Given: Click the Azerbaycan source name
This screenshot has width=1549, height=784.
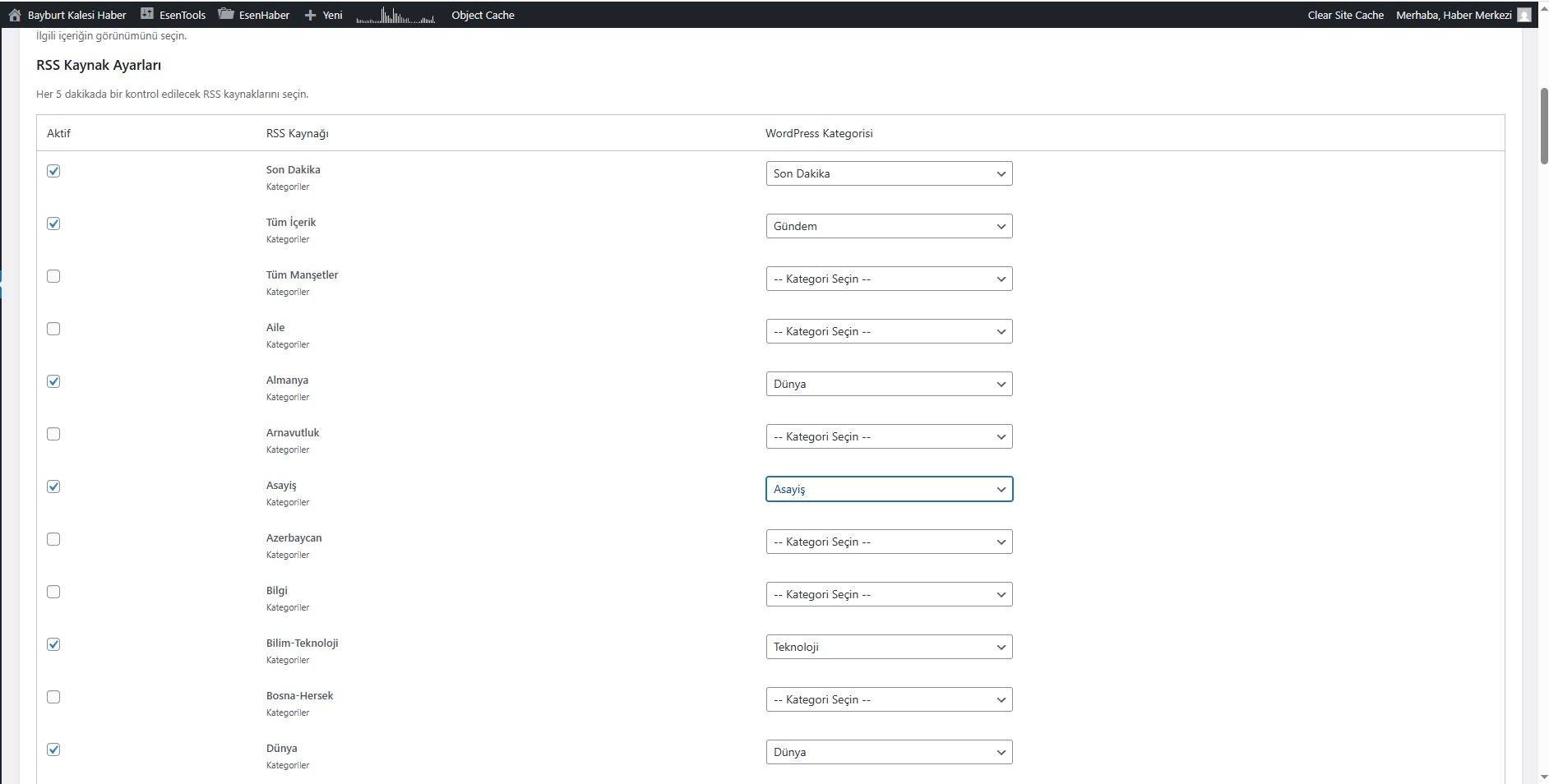Looking at the screenshot, I should click(294, 537).
